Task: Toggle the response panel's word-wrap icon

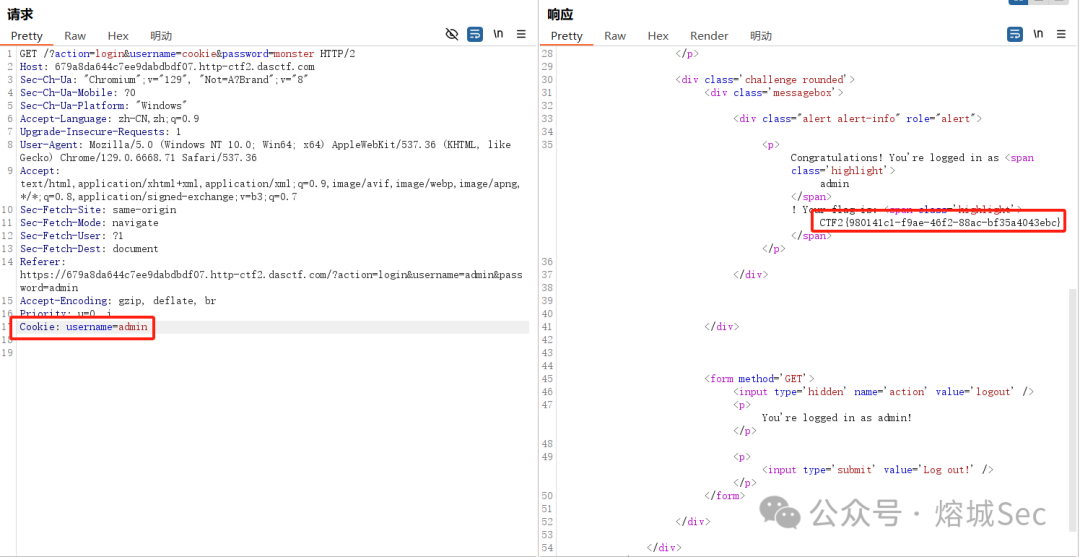Action: [1015, 34]
